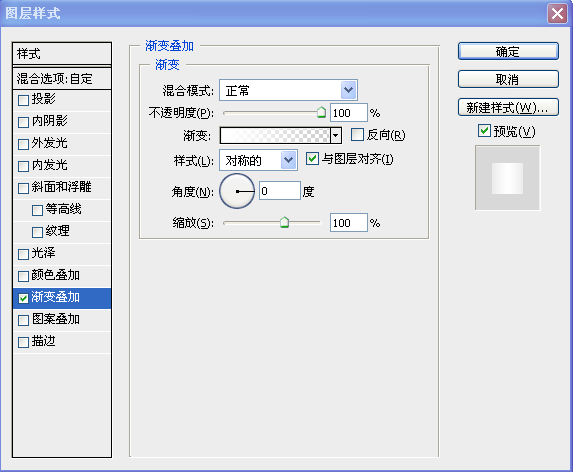This screenshot has height=472, width=573.
Task: Open the gradient picker arrow
Action: coord(335,136)
